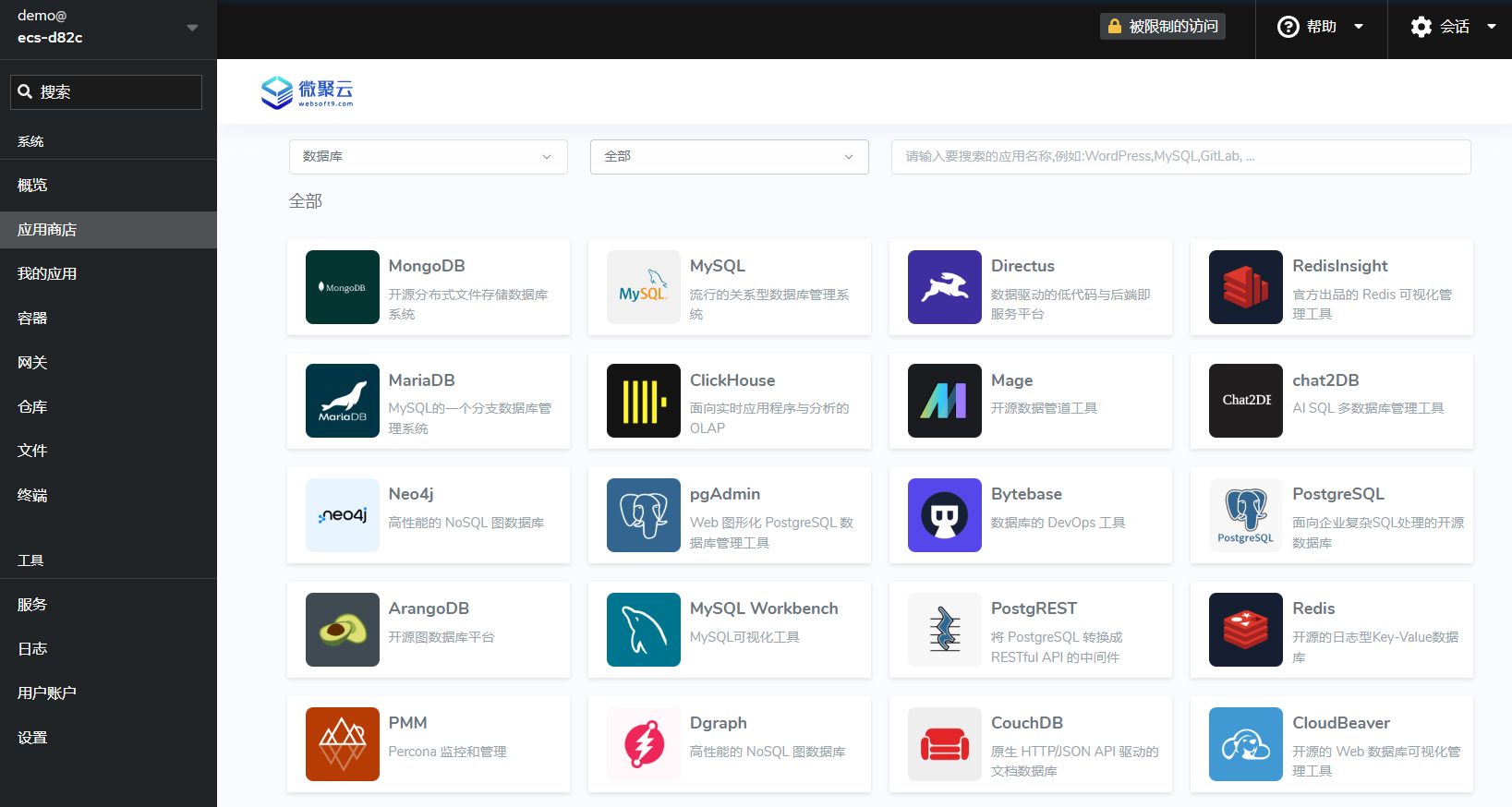Viewport: 1512px width, 807px height.
Task: Open 设置 in the sidebar
Action: point(108,738)
